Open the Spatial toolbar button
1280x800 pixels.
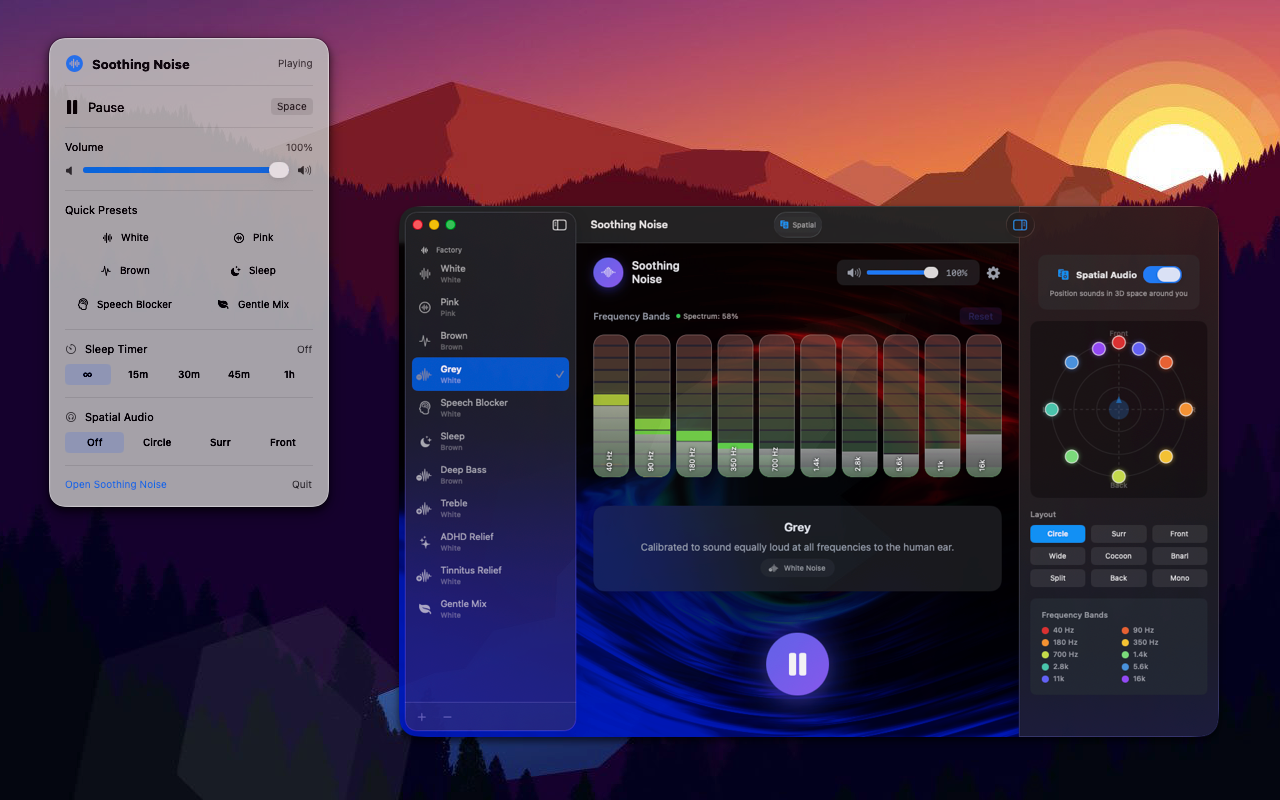click(x=798, y=225)
